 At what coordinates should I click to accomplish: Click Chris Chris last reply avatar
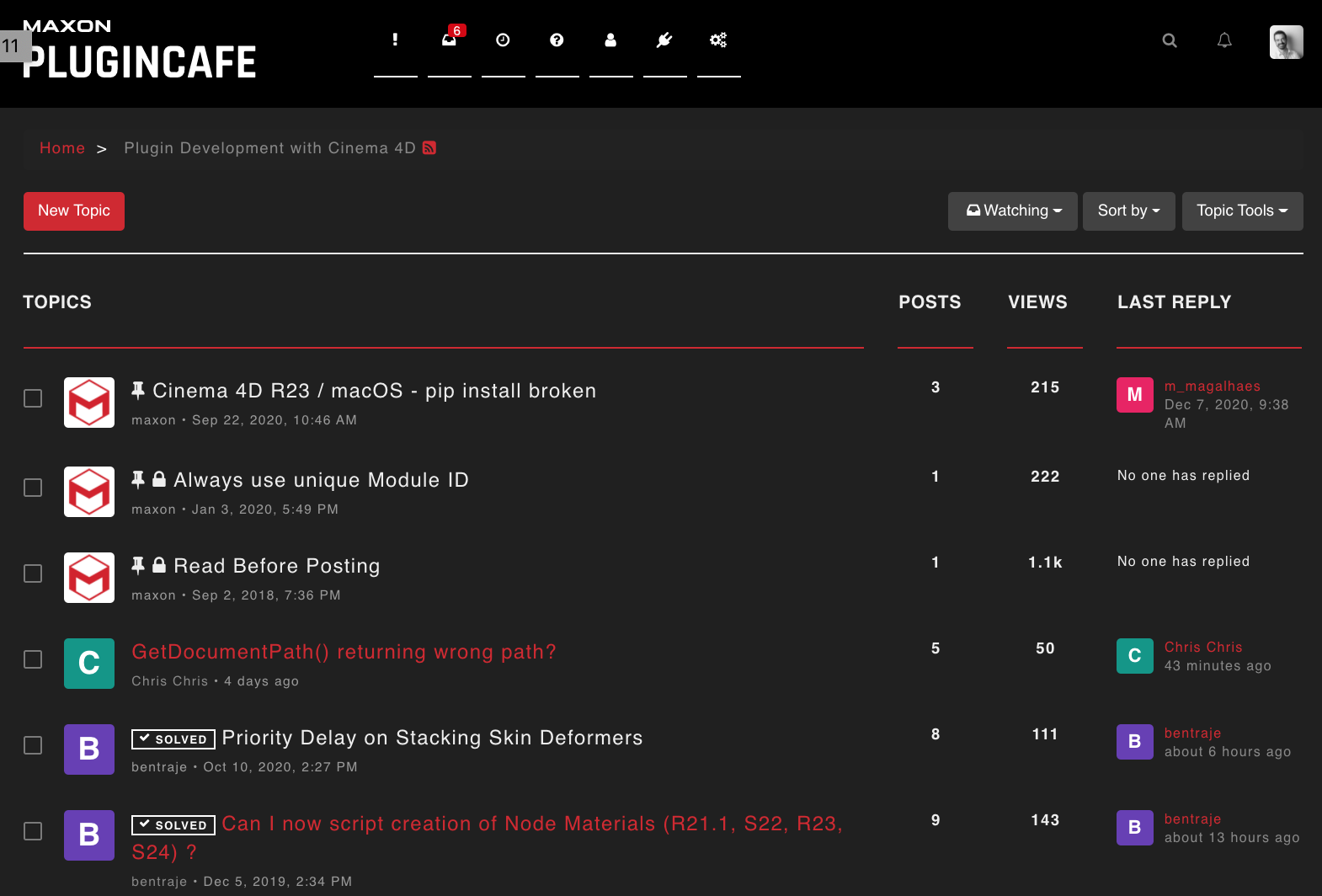[x=1135, y=655]
